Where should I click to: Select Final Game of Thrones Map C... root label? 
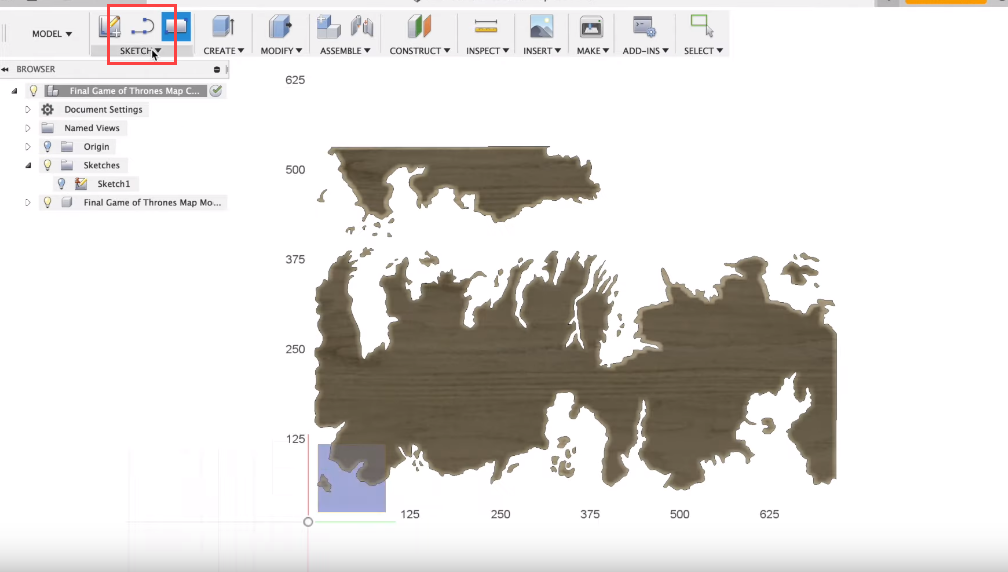134,91
